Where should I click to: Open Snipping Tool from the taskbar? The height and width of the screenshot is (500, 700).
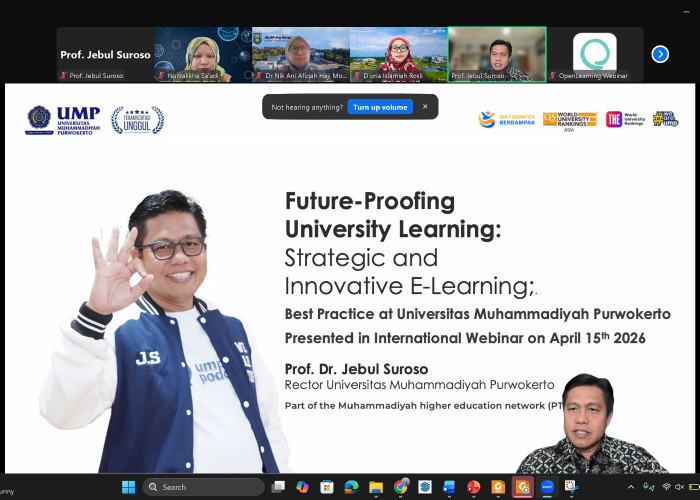(x=571, y=487)
